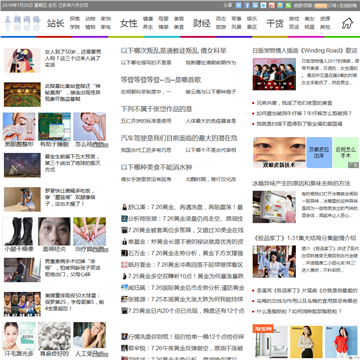Open the 其他 sub-category link
The image size is (360, 360).
tap(325, 27)
